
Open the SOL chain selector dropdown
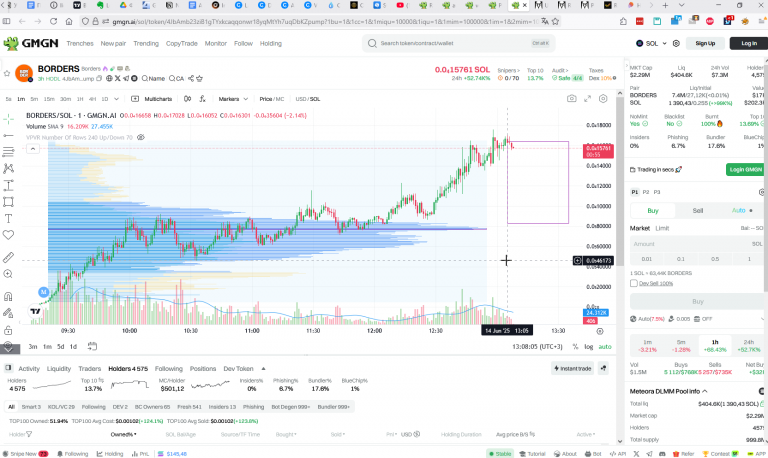coord(651,43)
